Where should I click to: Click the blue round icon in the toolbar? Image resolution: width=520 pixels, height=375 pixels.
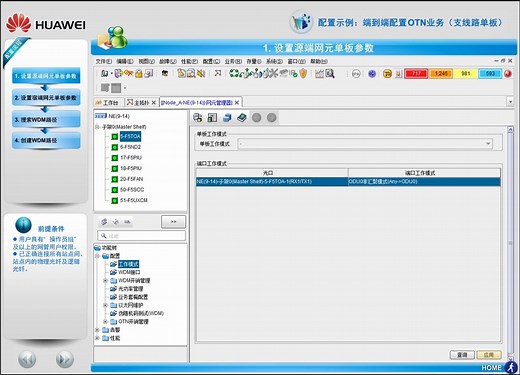pyautogui.click(x=372, y=74)
